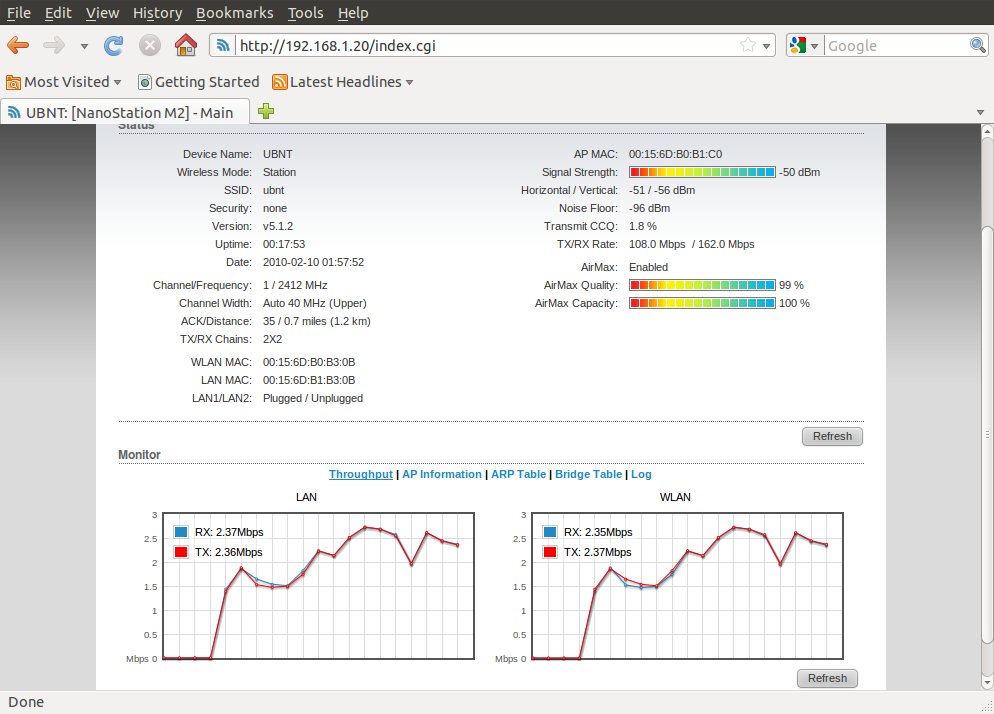
Task: Open the AP Information link
Action: tap(441, 474)
